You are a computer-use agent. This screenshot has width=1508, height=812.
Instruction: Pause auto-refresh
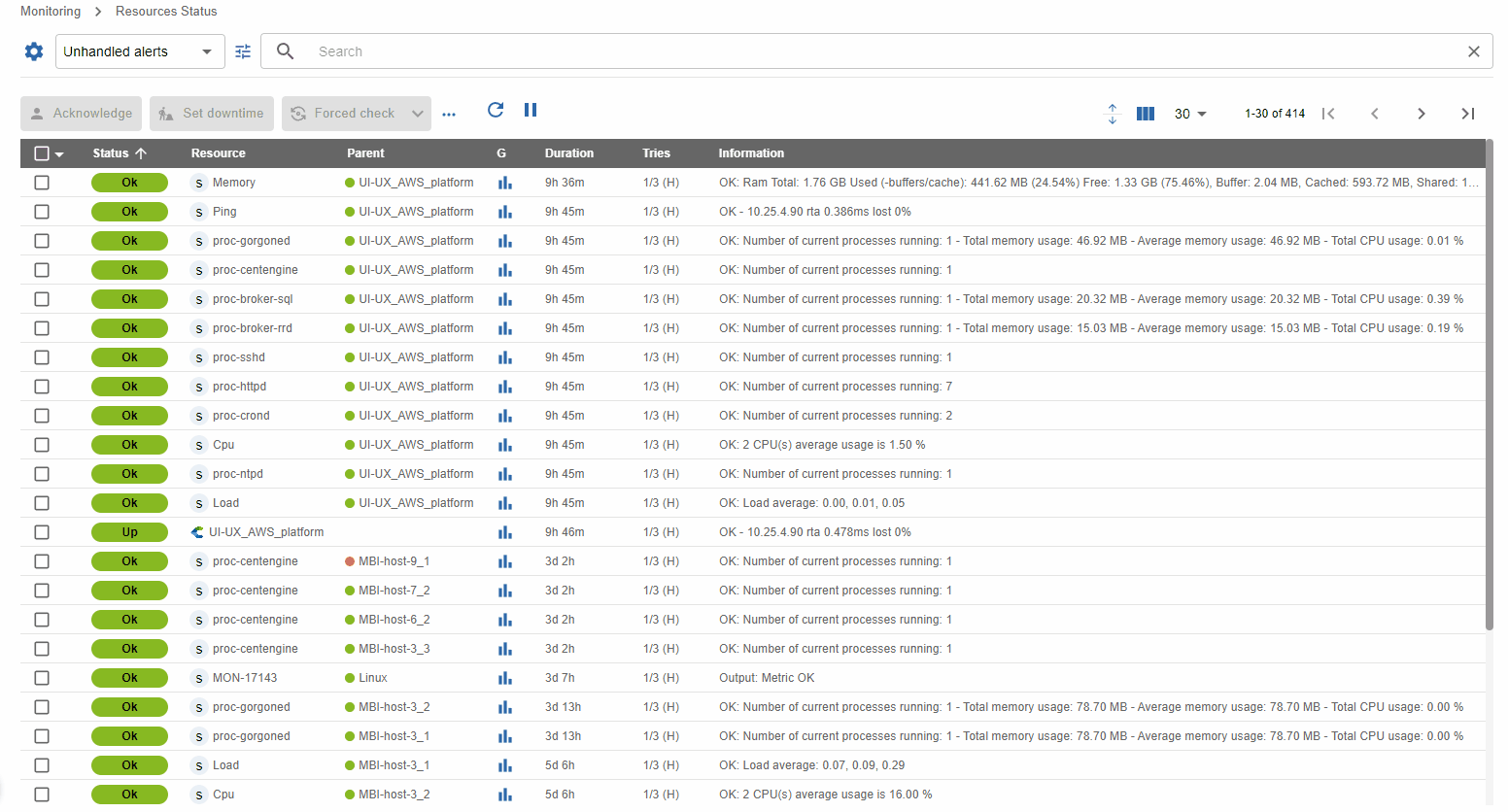coord(531,110)
